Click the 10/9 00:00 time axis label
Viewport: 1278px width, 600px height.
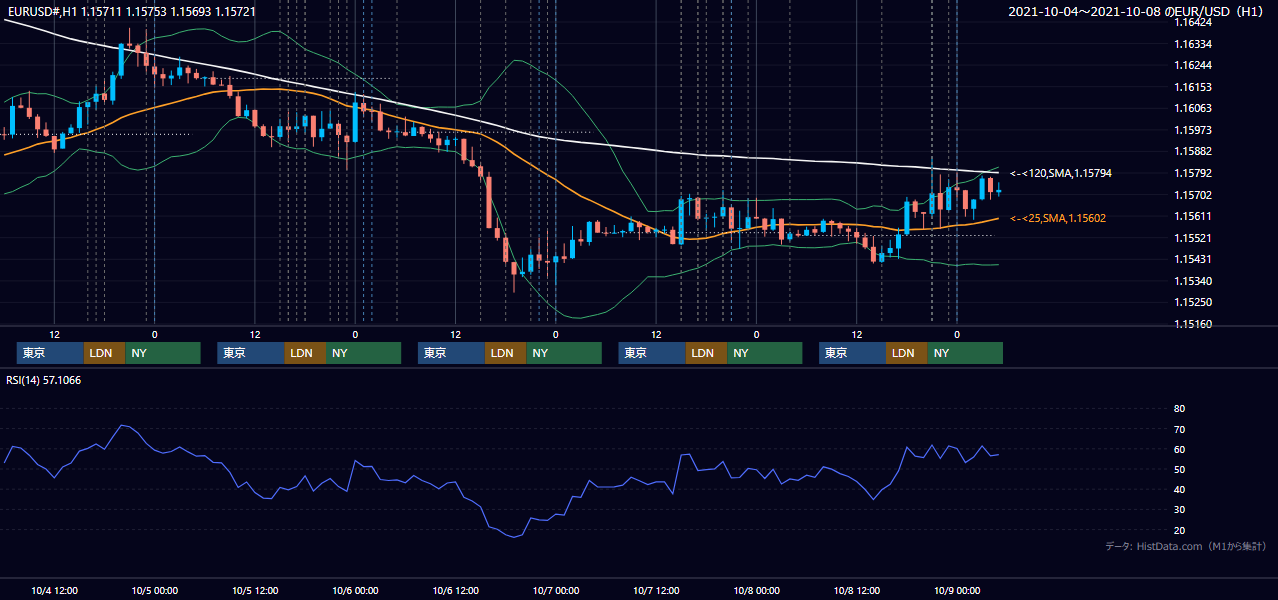[x=956, y=591]
